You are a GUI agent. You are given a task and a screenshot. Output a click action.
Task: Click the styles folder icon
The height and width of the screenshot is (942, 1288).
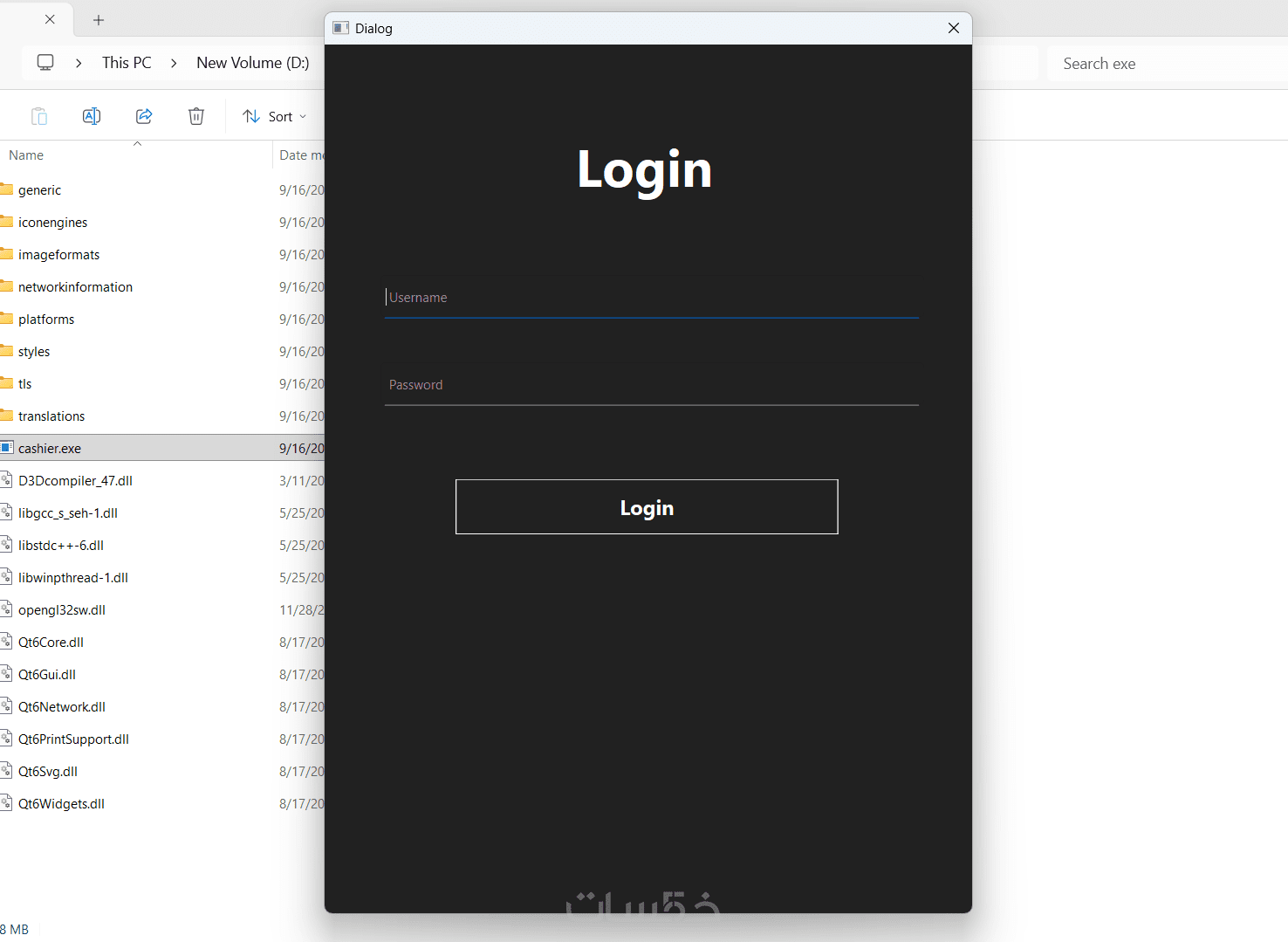tap(6, 350)
